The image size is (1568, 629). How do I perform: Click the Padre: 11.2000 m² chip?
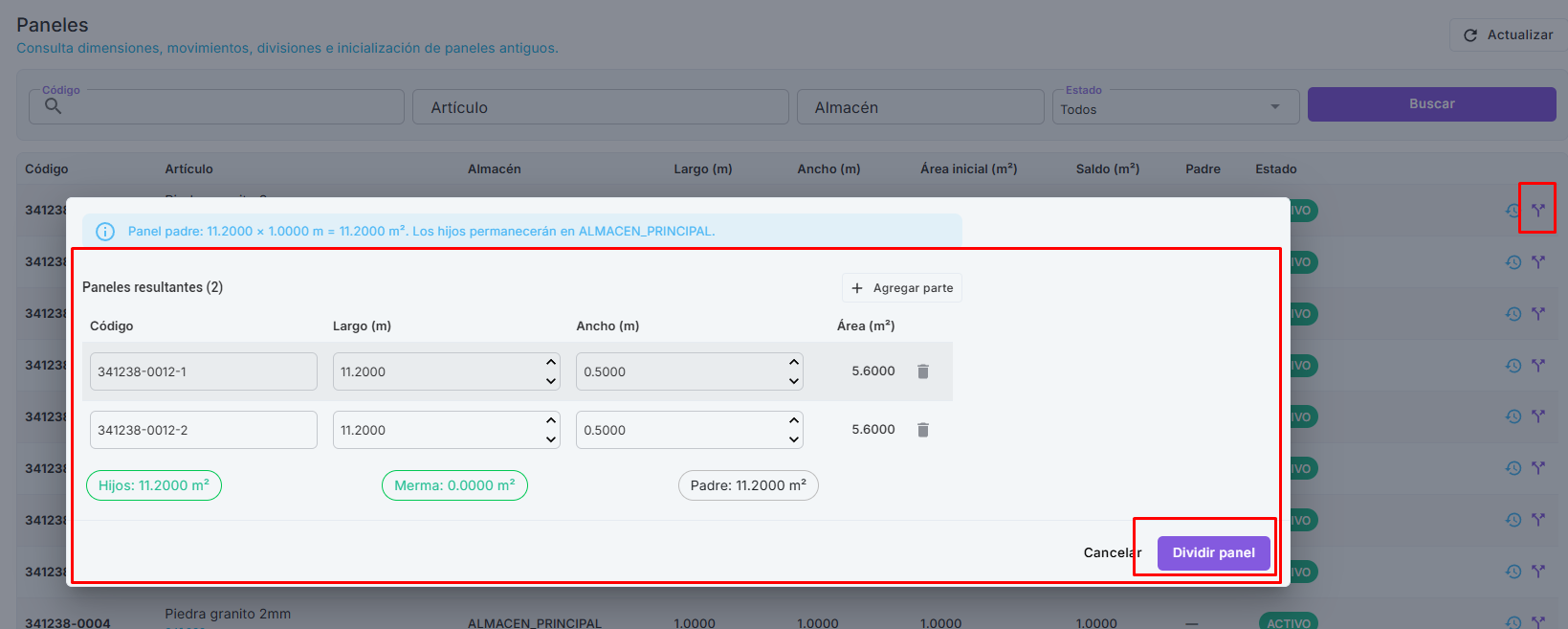point(748,485)
